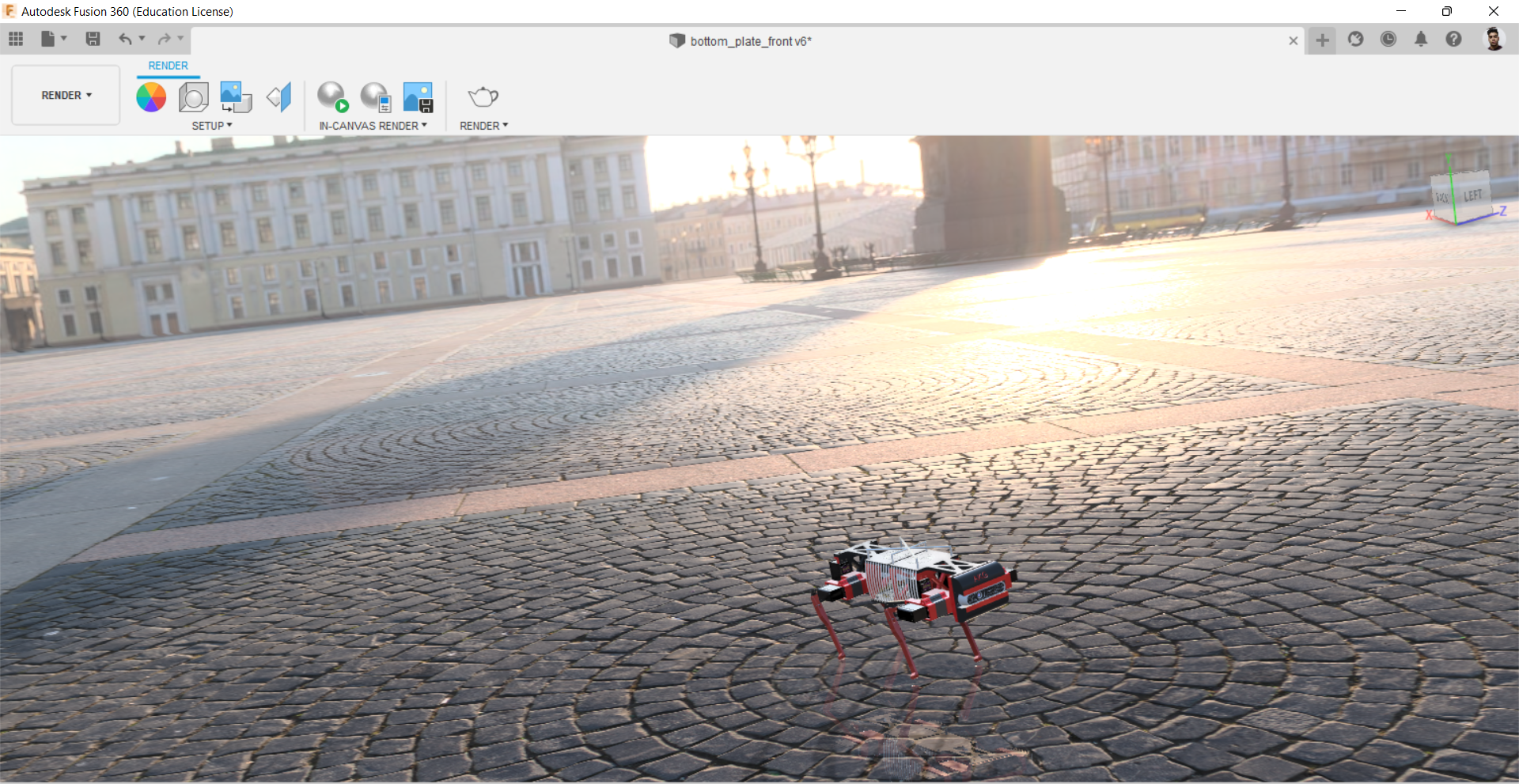Open the Decal tool

tap(236, 97)
